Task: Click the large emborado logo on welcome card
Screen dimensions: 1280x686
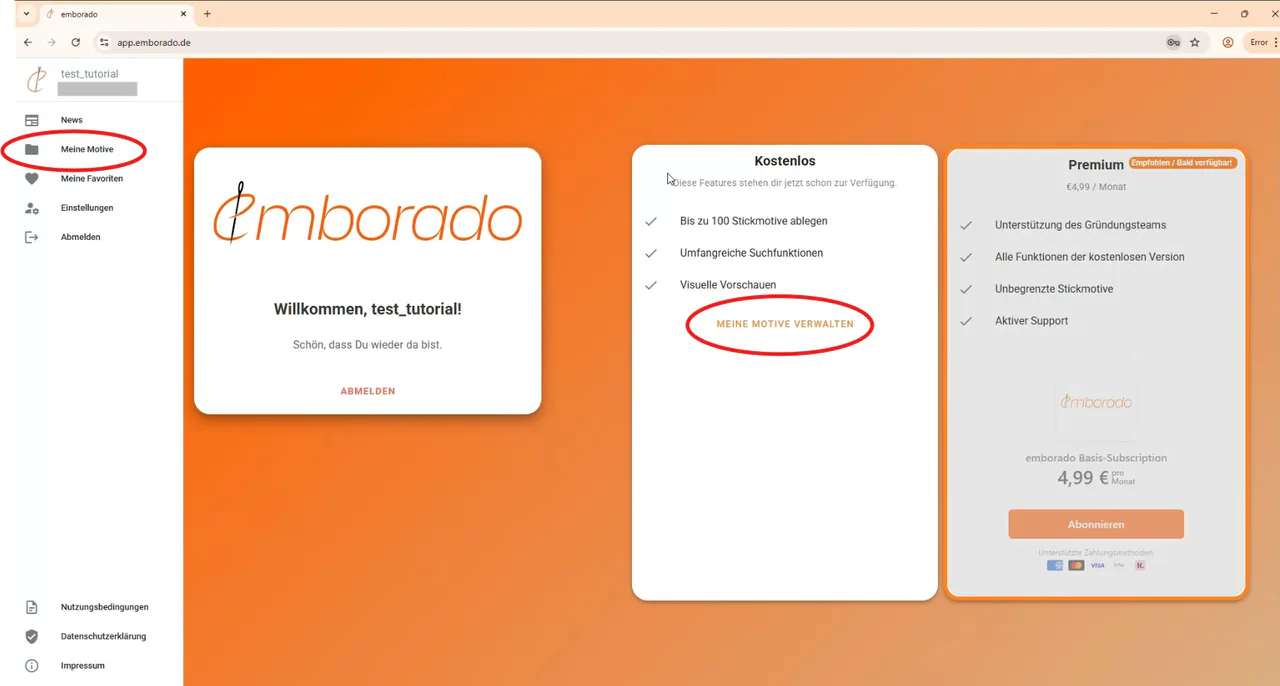Action: pyautogui.click(x=368, y=212)
